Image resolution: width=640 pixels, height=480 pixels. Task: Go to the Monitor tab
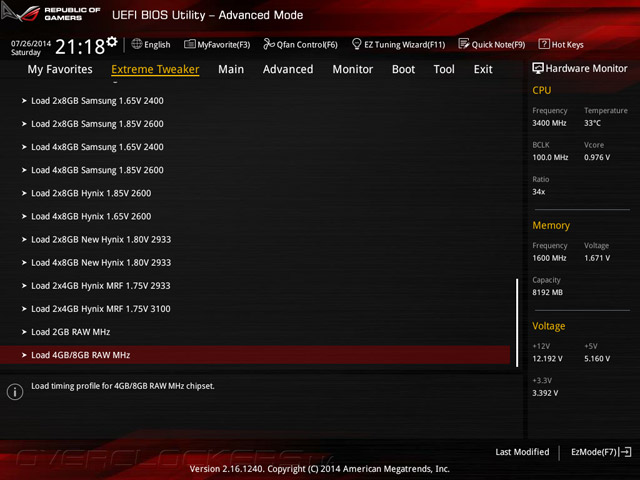click(x=353, y=69)
